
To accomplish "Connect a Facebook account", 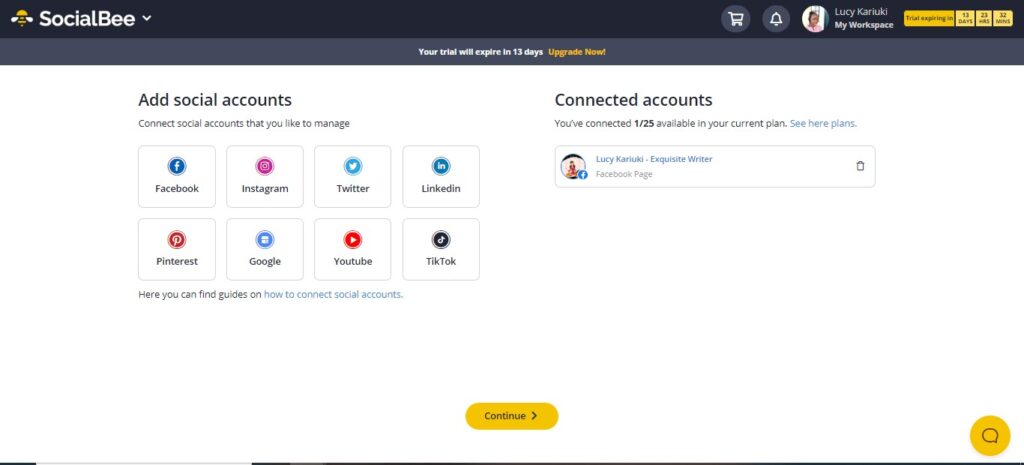I will pyautogui.click(x=177, y=176).
